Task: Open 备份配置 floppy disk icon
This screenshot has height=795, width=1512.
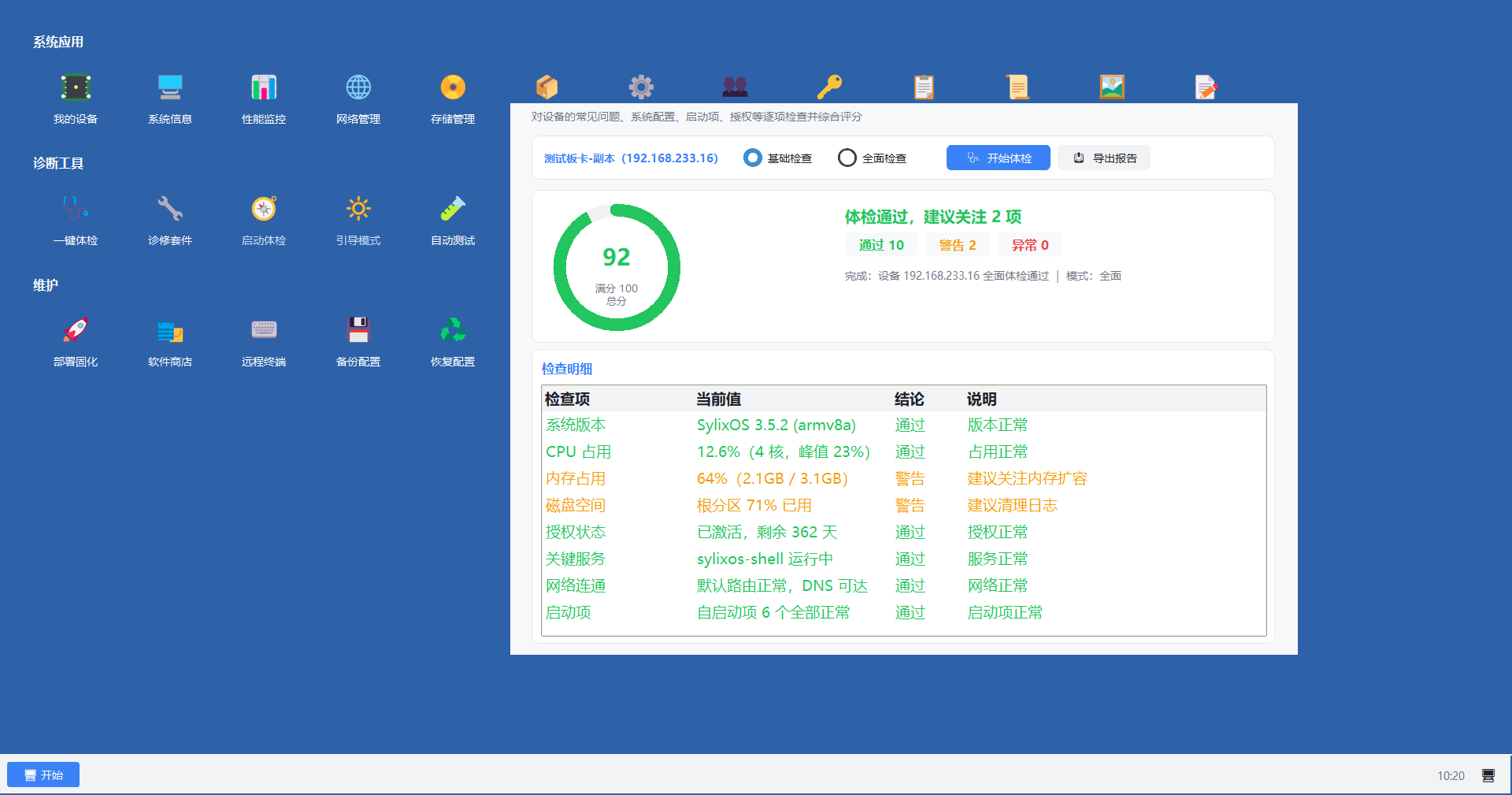Action: coord(358,330)
